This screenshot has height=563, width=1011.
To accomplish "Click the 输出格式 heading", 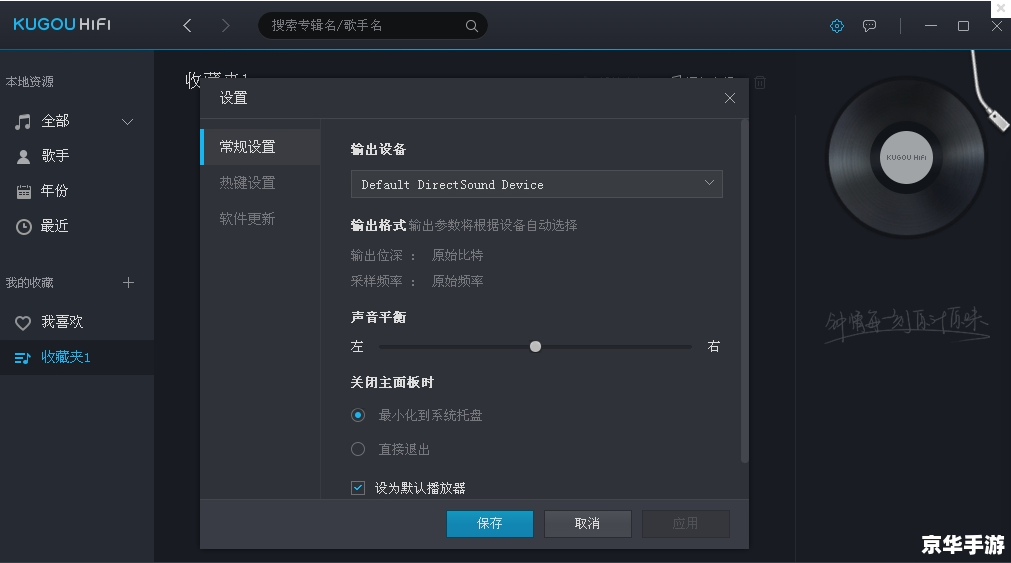I will click(378, 225).
